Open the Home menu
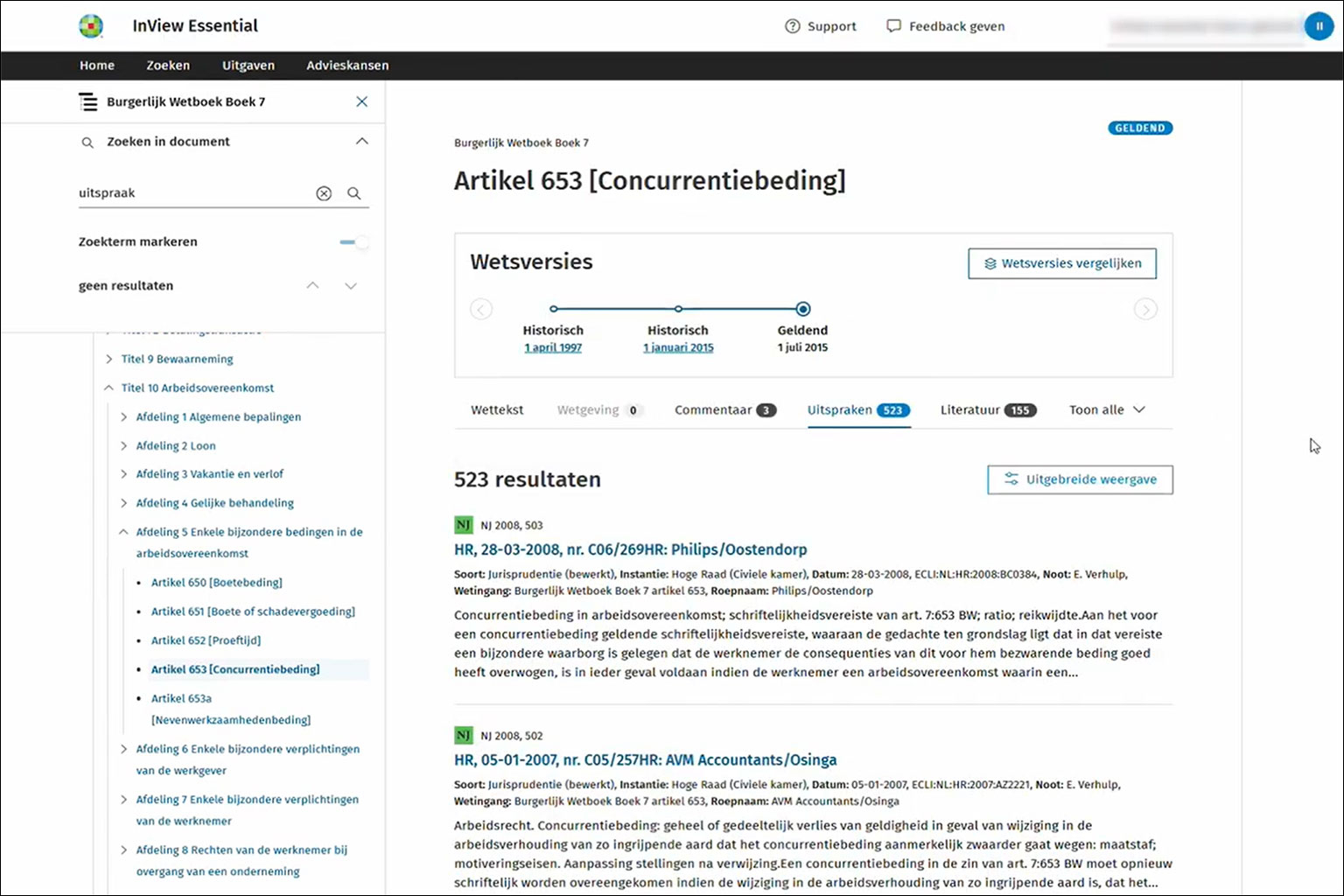Image resolution: width=1344 pixels, height=896 pixels. click(x=97, y=66)
